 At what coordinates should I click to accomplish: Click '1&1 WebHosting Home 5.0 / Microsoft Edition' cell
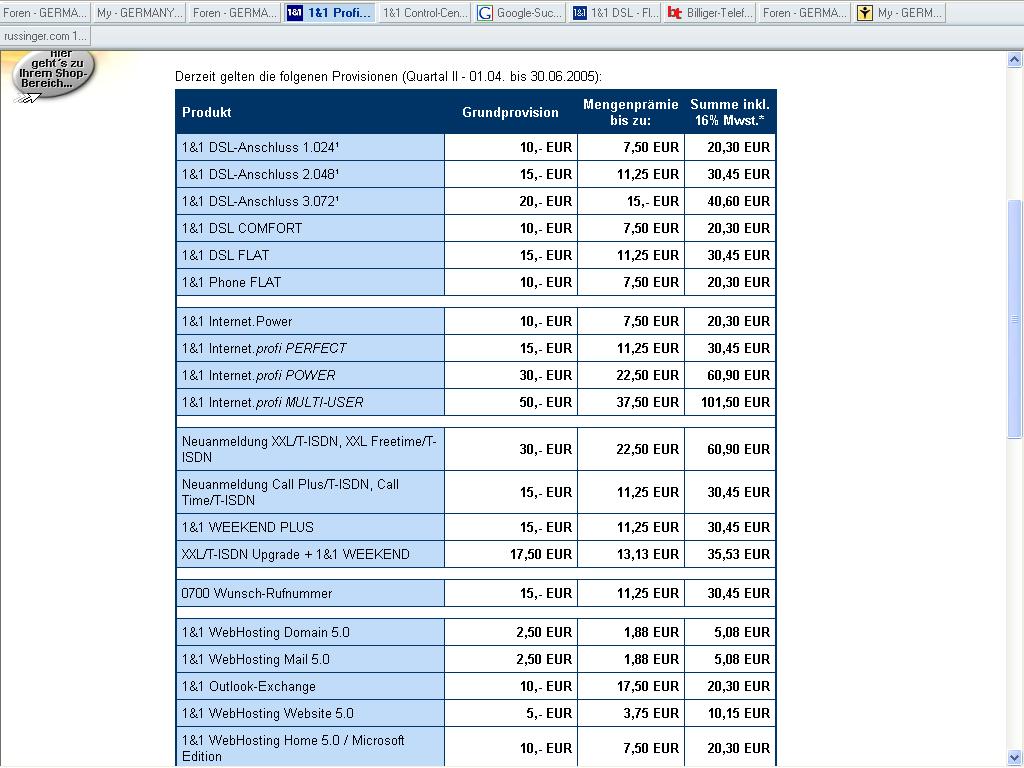310,748
